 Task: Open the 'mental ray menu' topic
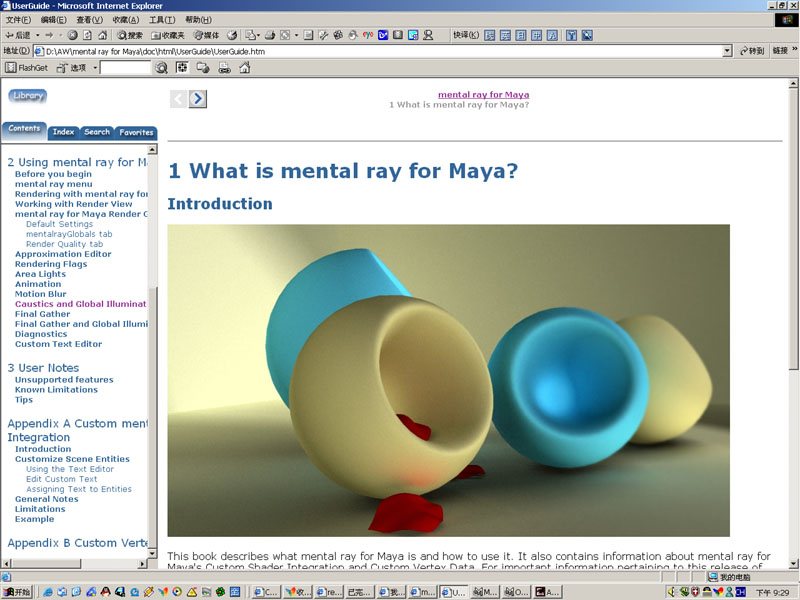click(54, 184)
